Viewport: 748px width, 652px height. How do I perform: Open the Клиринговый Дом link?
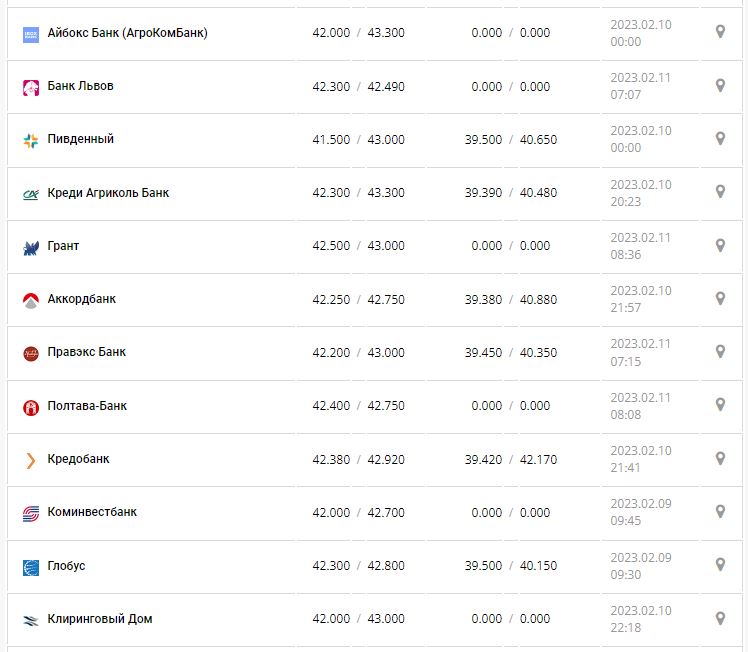click(100, 619)
